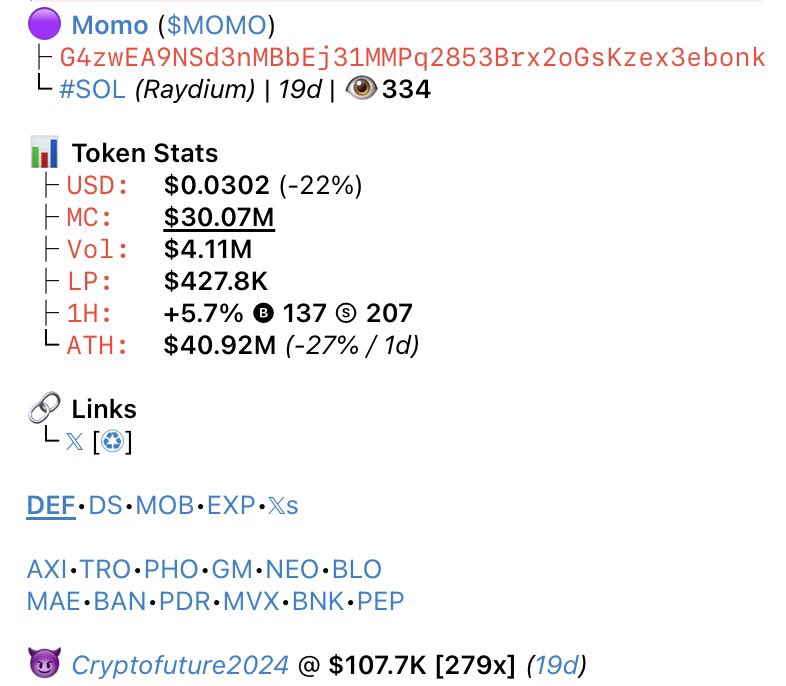Click the purple devil emoji icon

coord(45,662)
